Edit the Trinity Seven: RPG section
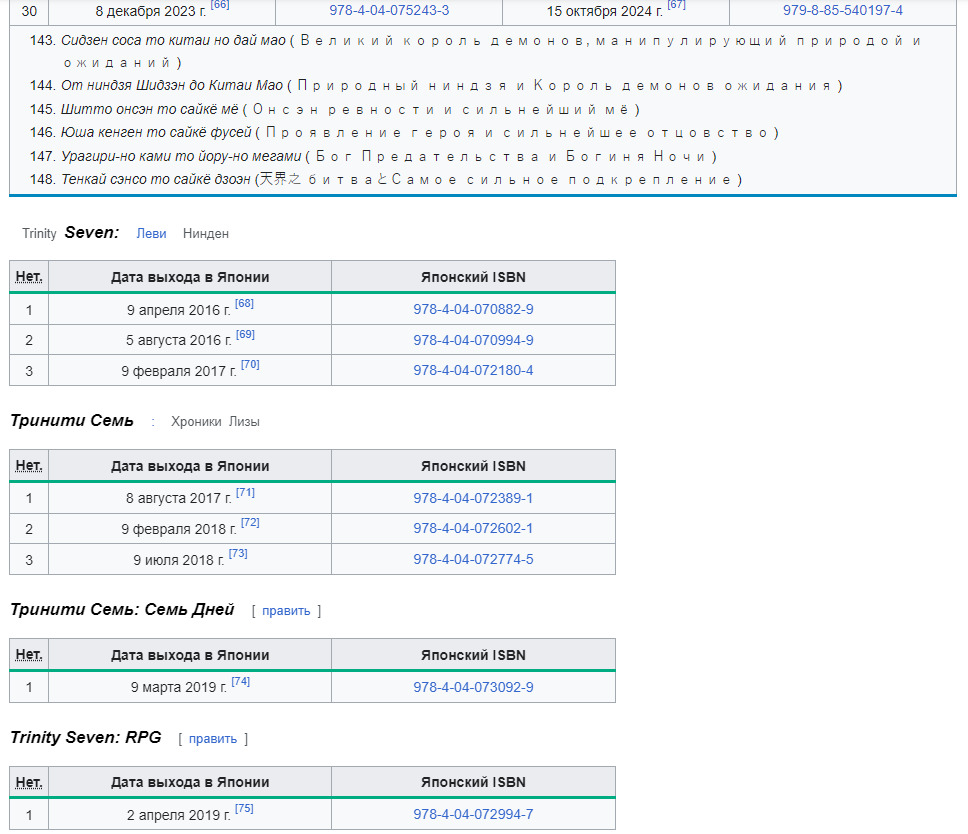 [x=213, y=739]
